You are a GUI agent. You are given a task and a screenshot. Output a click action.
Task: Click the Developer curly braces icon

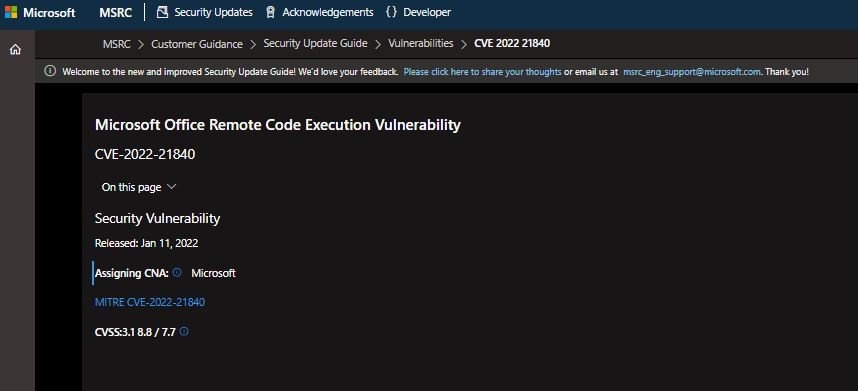click(x=391, y=12)
